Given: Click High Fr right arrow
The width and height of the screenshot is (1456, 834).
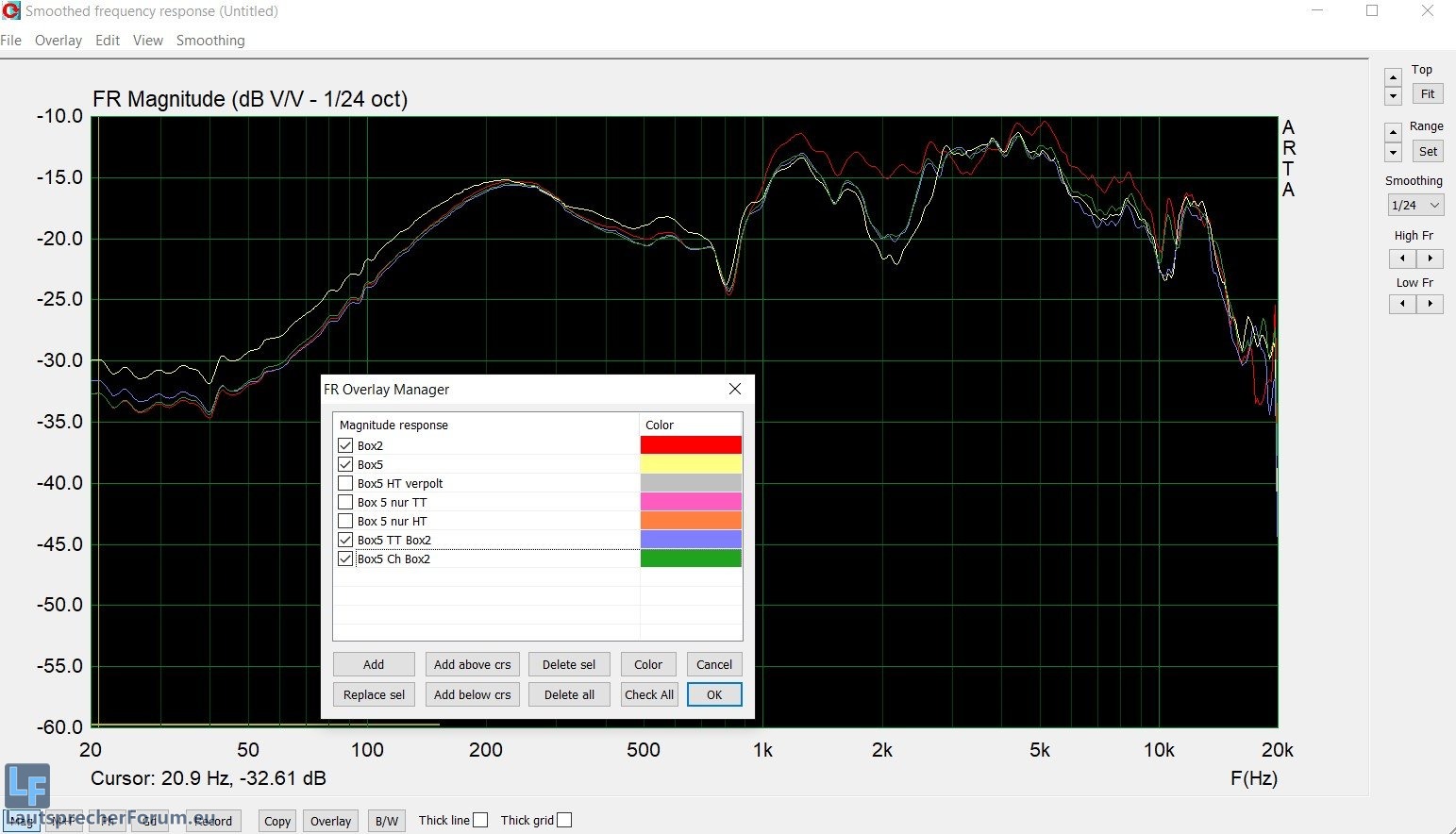Looking at the screenshot, I should [x=1431, y=259].
